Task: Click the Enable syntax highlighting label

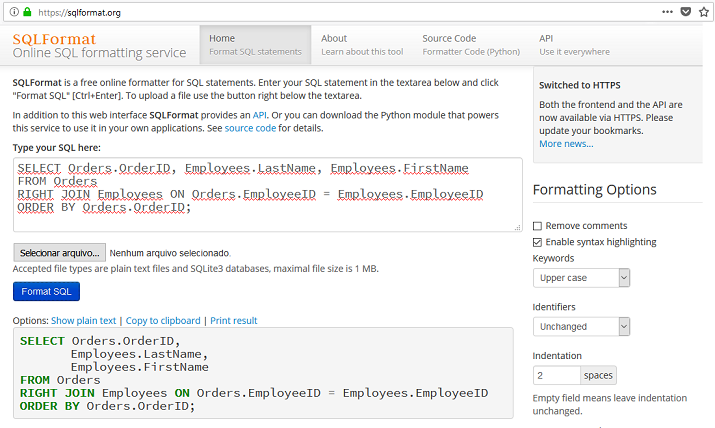Action: point(601,242)
